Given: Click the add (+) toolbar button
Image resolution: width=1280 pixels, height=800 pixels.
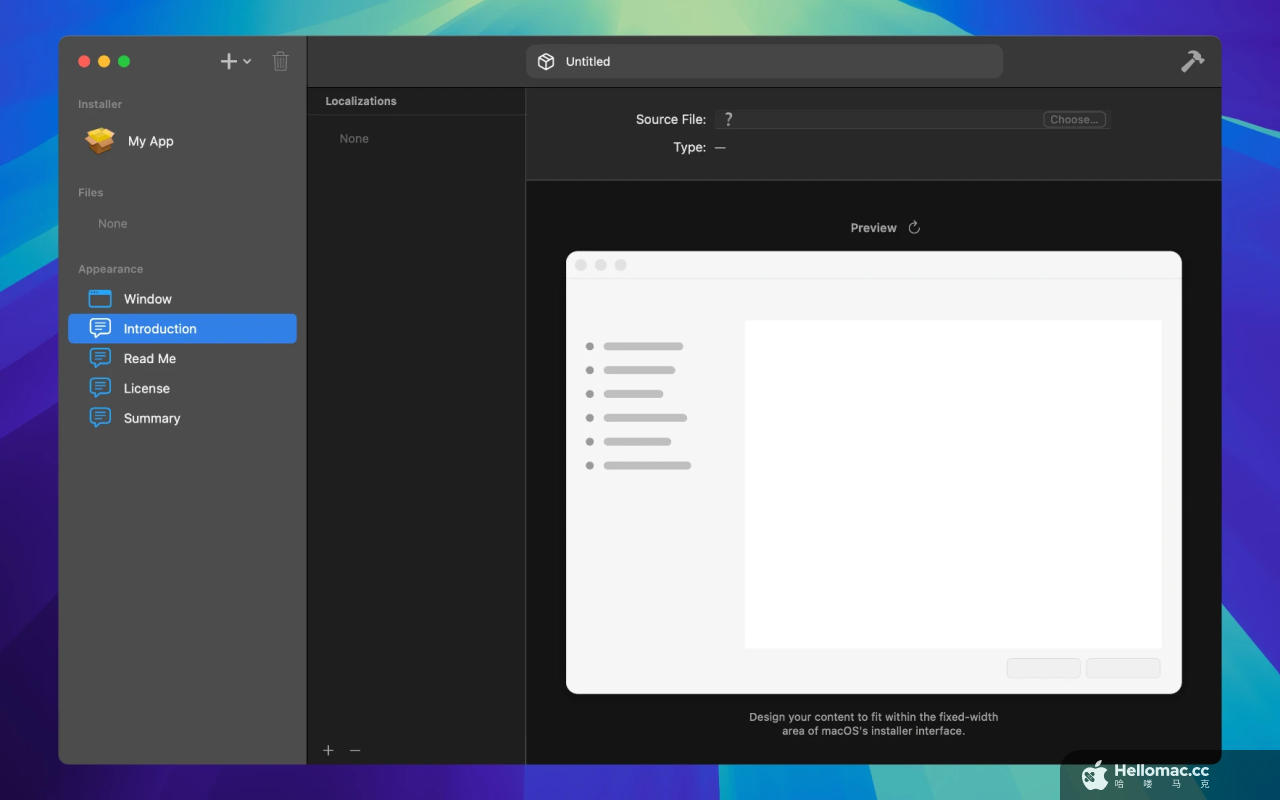Looking at the screenshot, I should 229,61.
